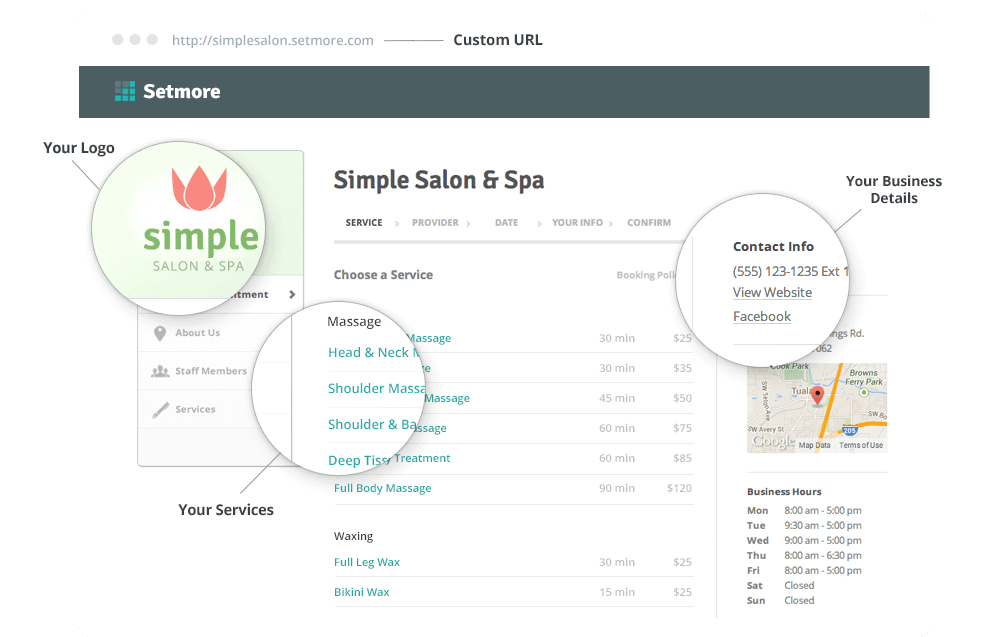The image size is (1000, 637).
Task: Choose Shoulder & Back massage service
Action: coord(372,425)
